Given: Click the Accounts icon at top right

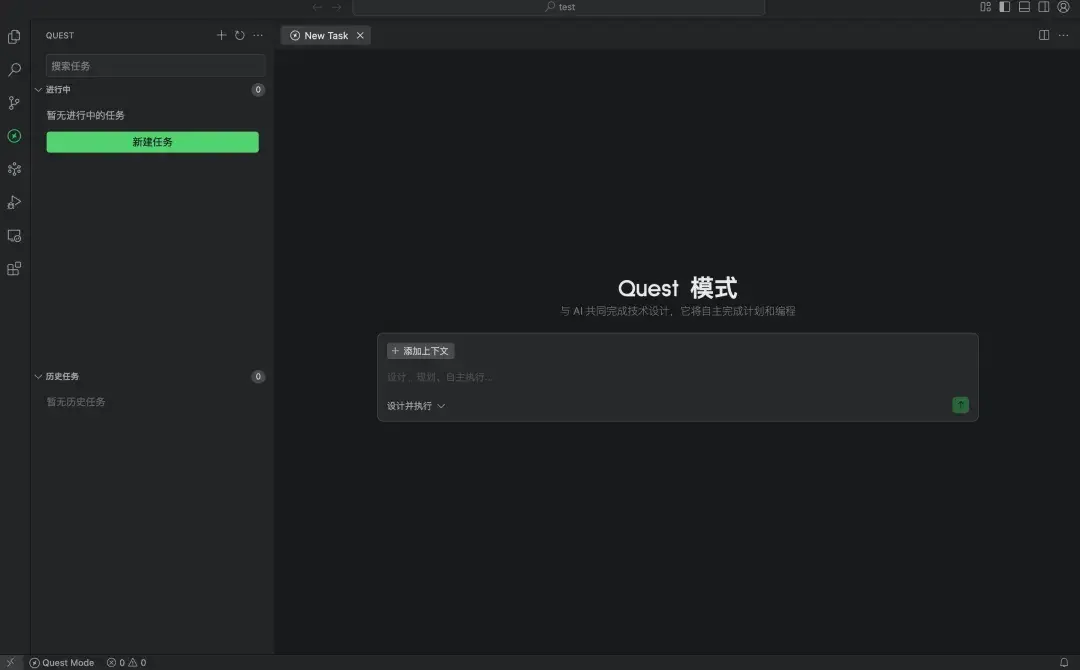Looking at the screenshot, I should [x=1063, y=7].
